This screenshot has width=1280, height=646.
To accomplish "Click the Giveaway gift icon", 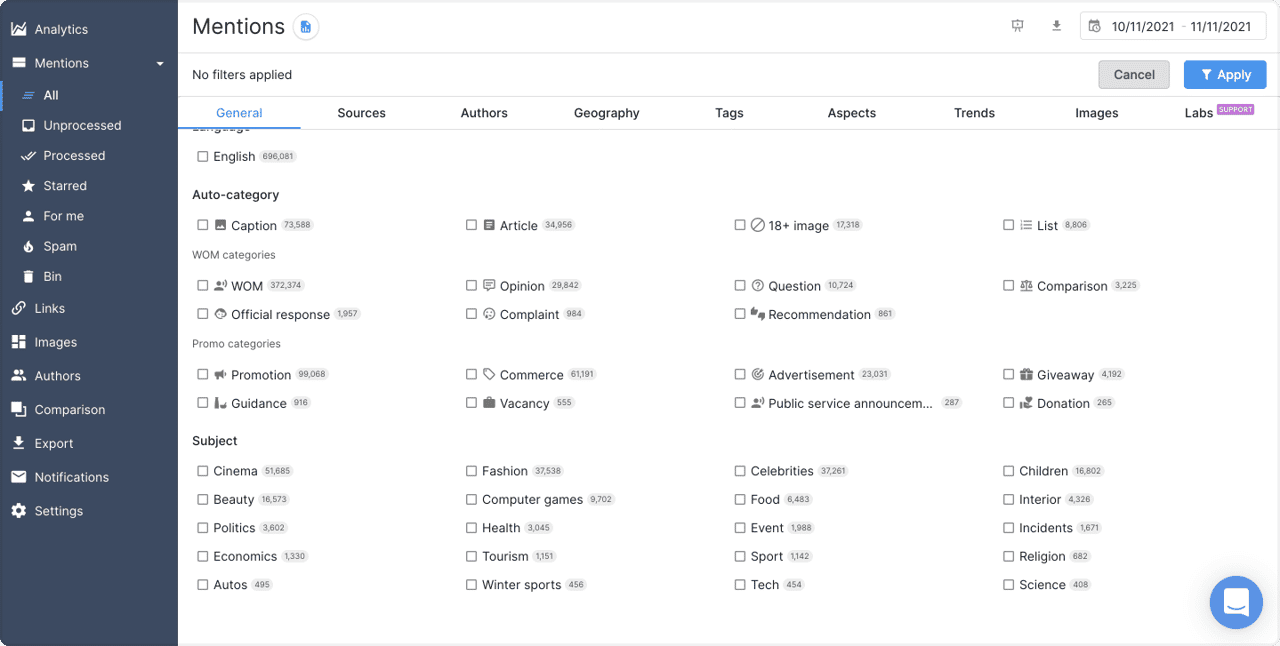I will (1026, 375).
